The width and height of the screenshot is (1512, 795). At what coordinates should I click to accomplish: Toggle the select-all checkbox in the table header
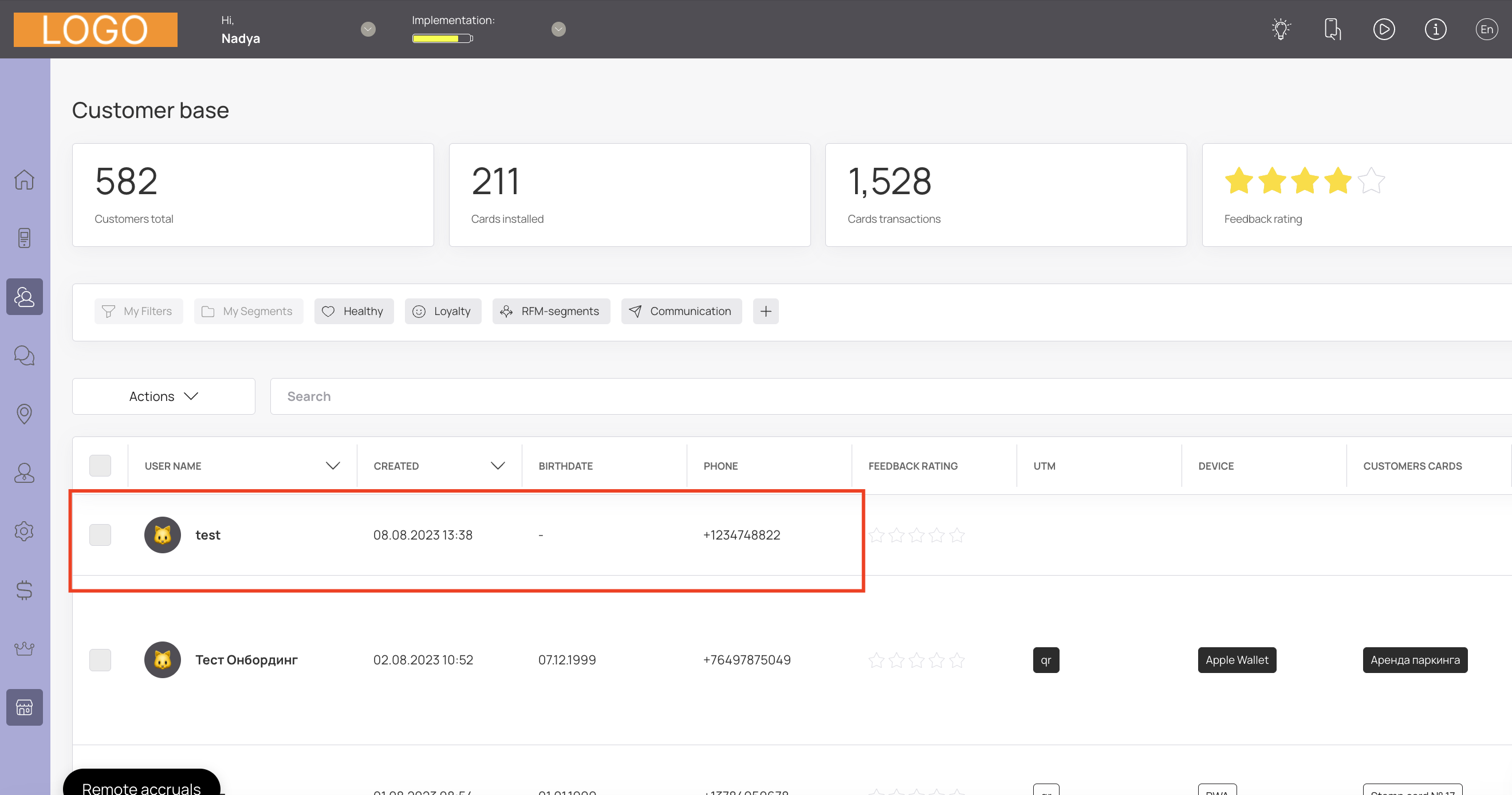click(100, 466)
